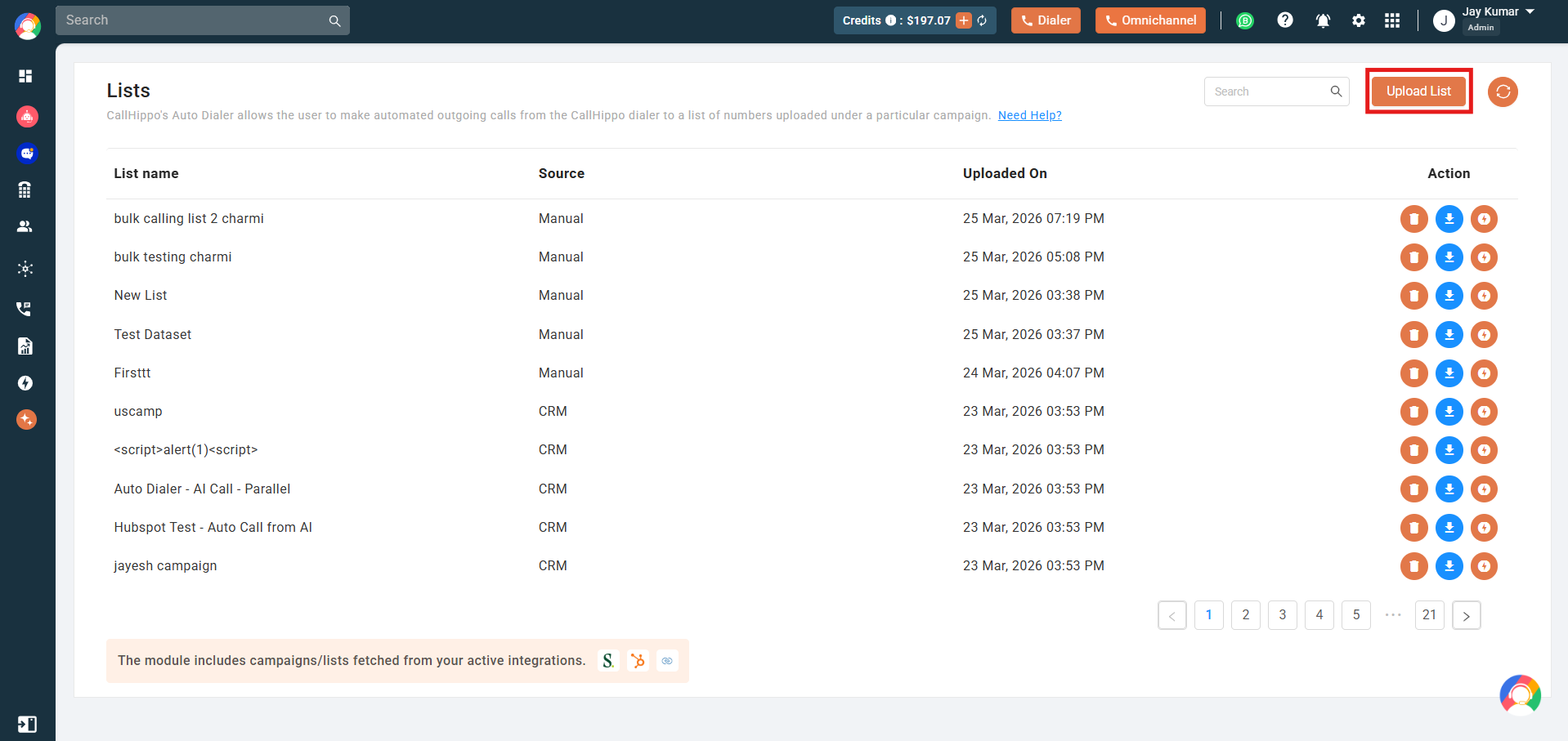Open the green WhatsApp business icon
Screen dimensions: 1568x741
click(1245, 20)
